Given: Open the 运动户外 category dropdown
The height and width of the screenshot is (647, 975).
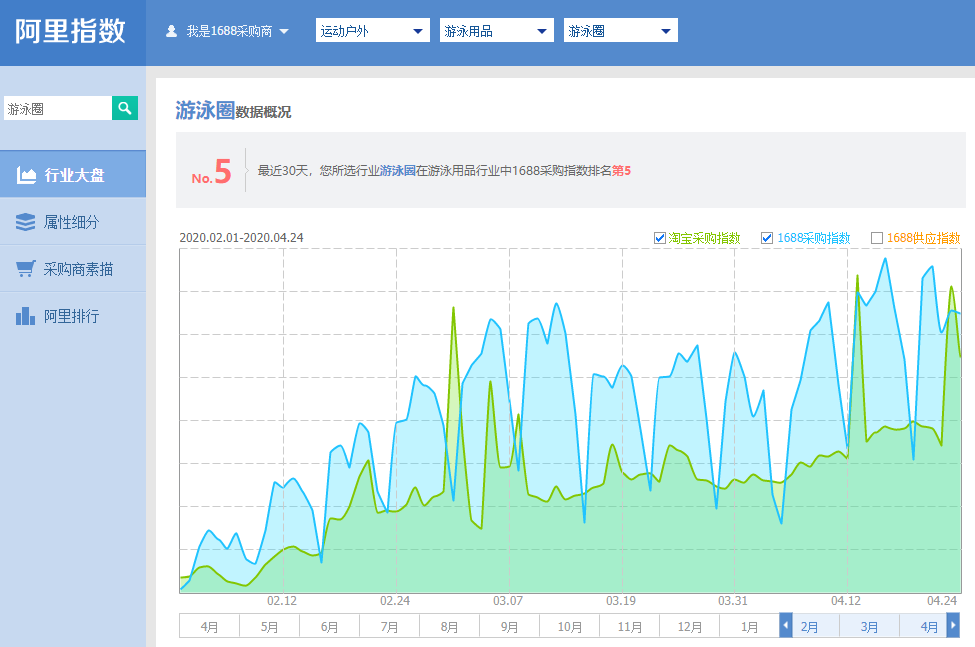Looking at the screenshot, I should pyautogui.click(x=372, y=31).
